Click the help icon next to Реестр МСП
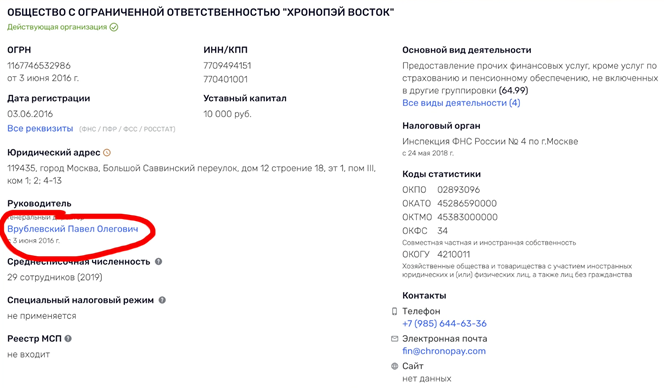This screenshot has width=664, height=388. click(x=68, y=339)
